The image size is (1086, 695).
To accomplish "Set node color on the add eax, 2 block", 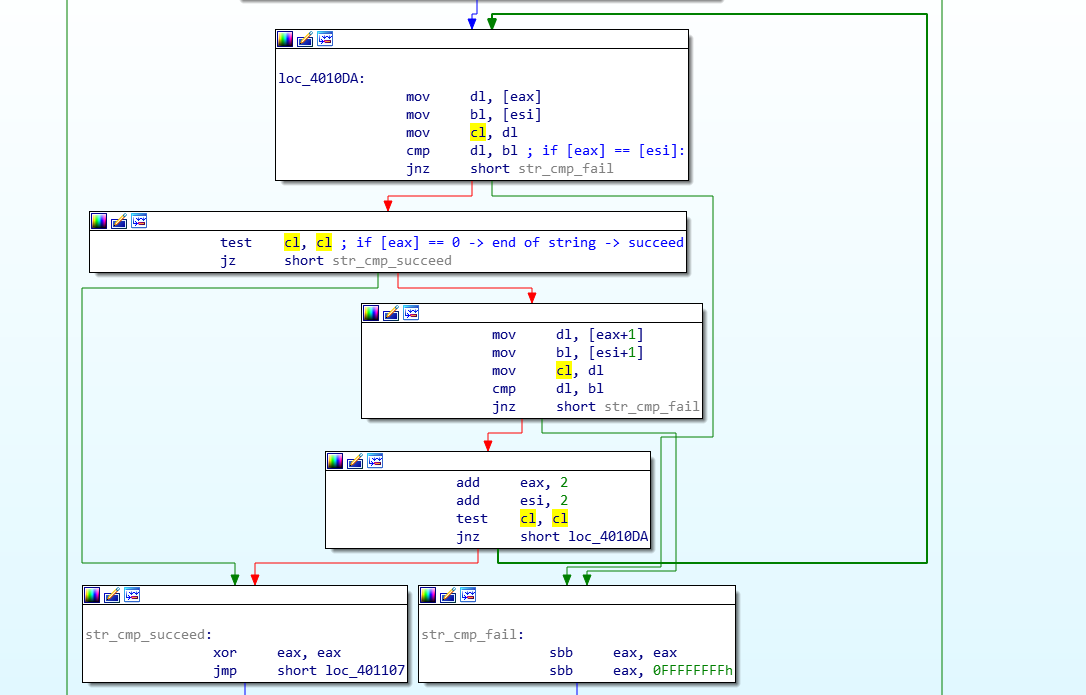I will [335, 461].
